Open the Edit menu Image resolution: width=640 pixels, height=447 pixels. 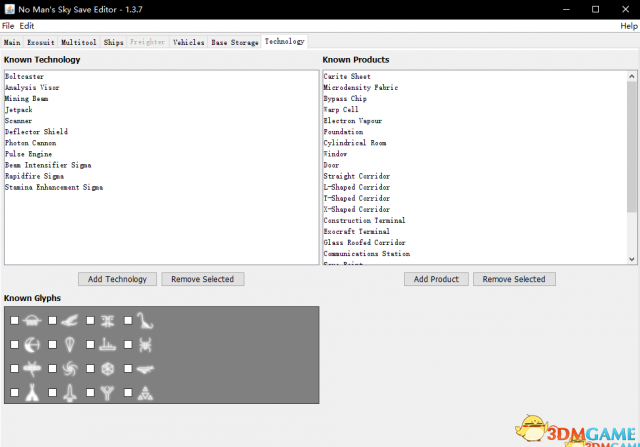pyautogui.click(x=27, y=26)
